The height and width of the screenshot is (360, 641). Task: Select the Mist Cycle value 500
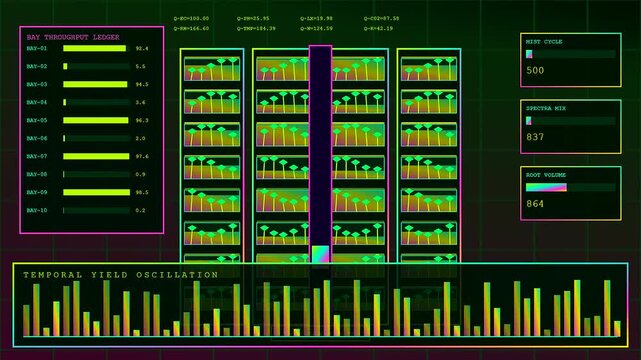(x=535, y=70)
